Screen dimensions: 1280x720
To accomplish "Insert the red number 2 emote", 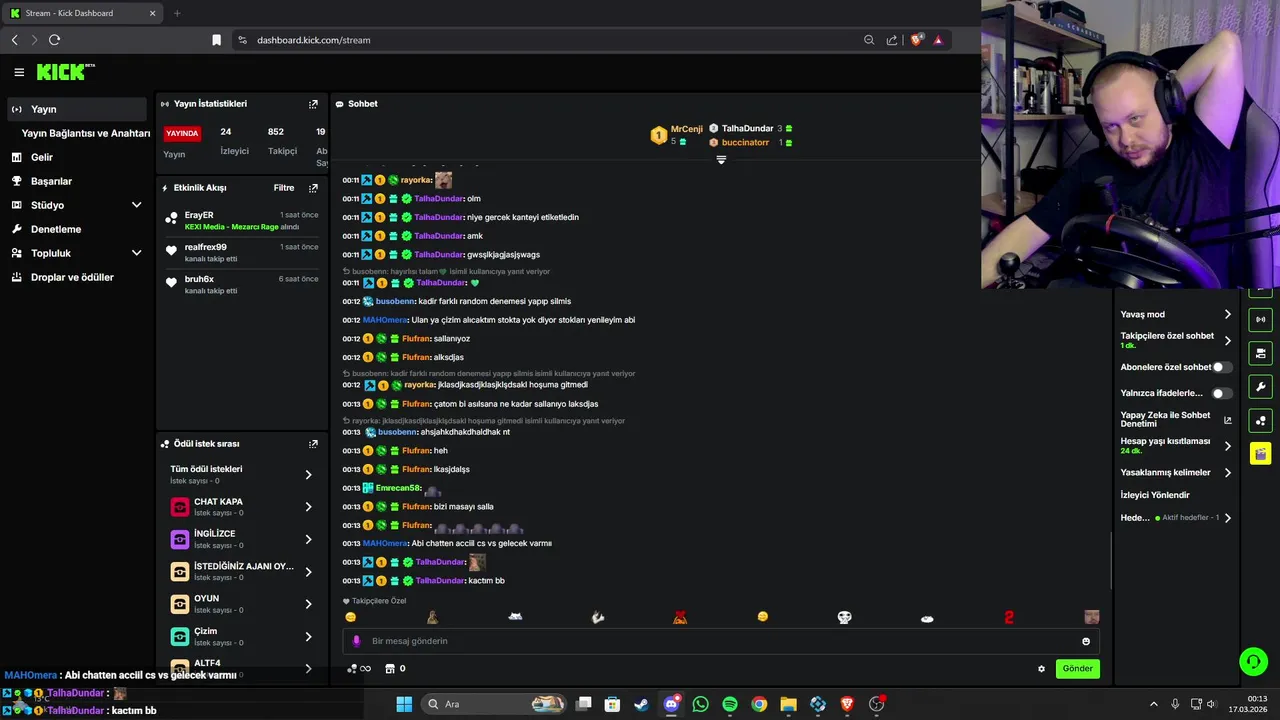I will [x=1008, y=617].
